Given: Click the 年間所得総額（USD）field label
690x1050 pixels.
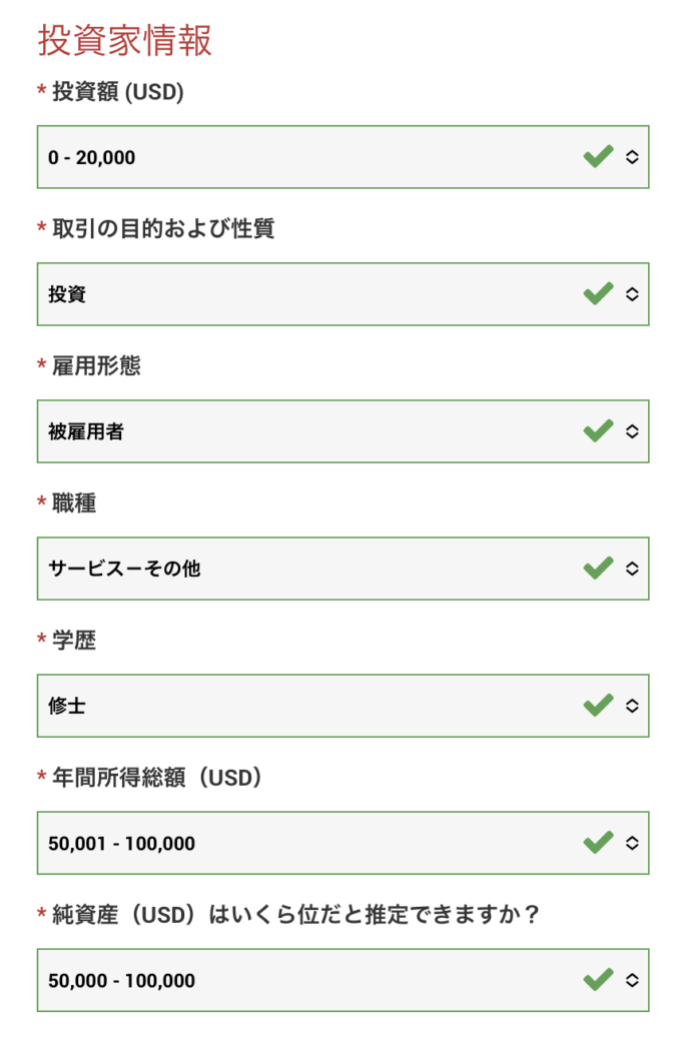Looking at the screenshot, I should 157,777.
